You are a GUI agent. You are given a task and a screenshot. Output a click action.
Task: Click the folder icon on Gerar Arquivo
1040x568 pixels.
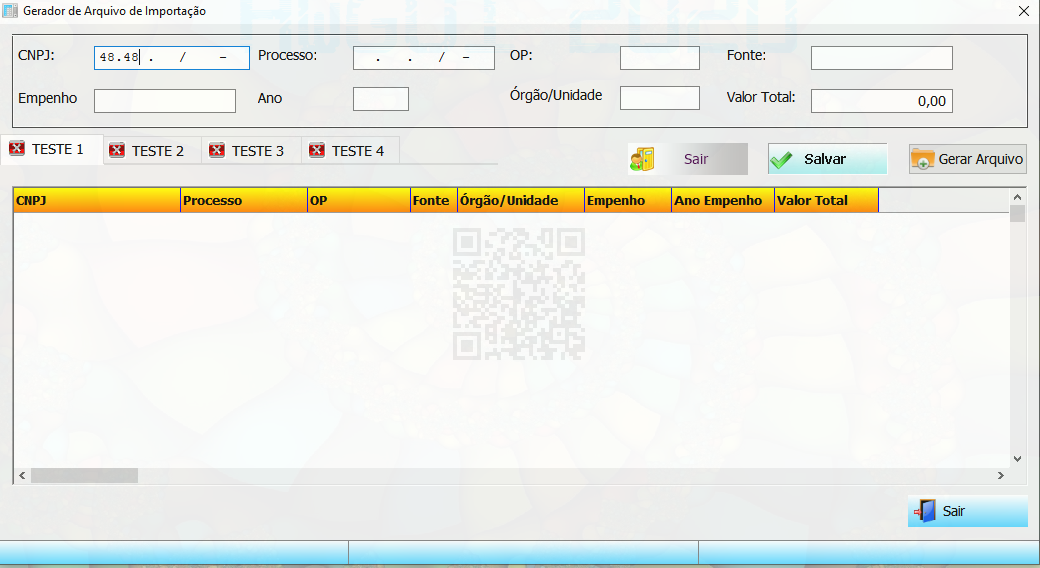[x=922, y=159]
